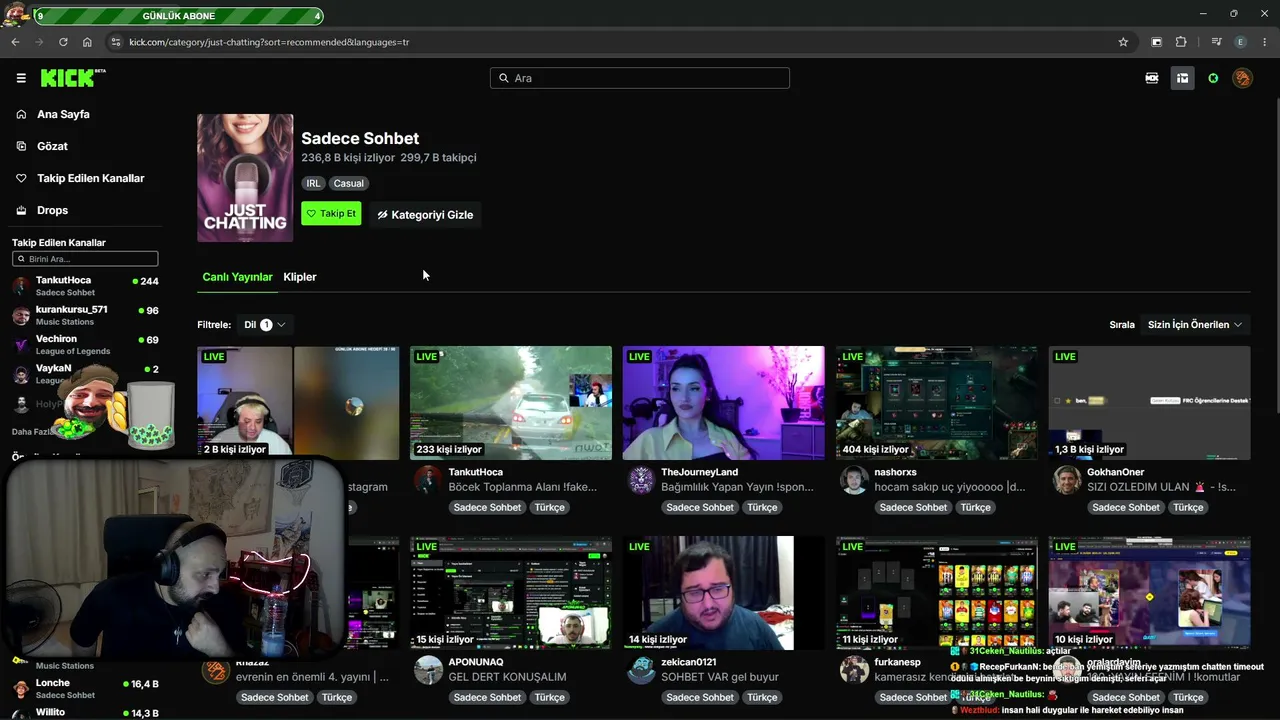Click the Birini Ara sidebar search box
The image size is (1280, 720).
point(85,259)
